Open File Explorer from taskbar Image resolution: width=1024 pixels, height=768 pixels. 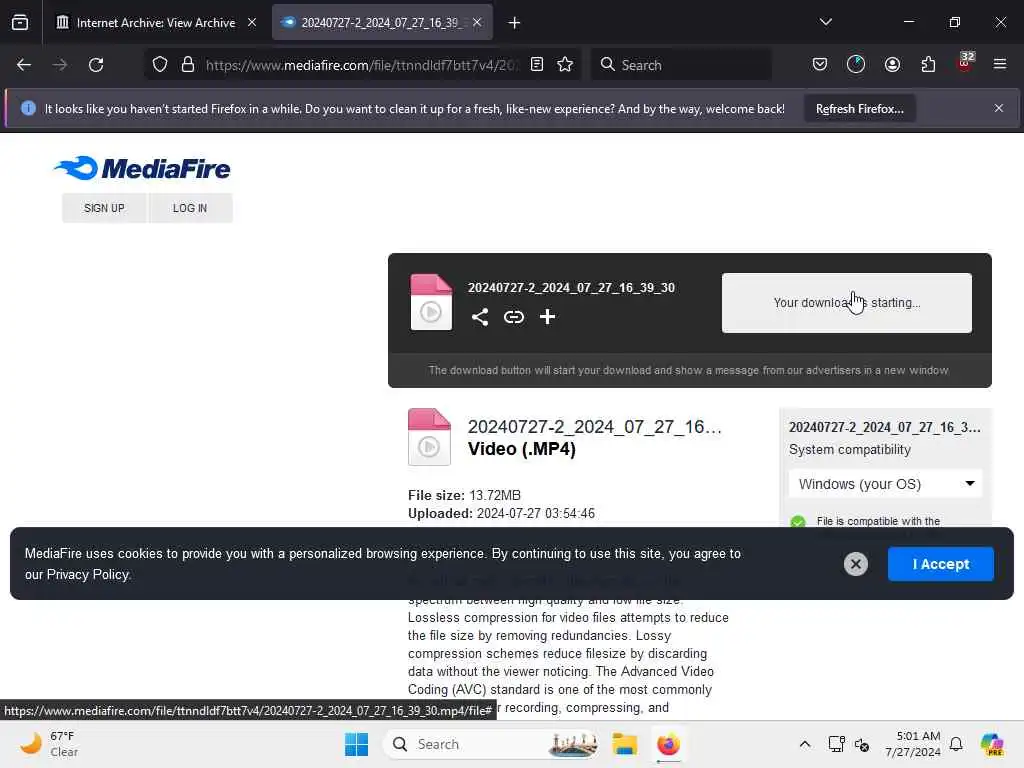click(625, 744)
